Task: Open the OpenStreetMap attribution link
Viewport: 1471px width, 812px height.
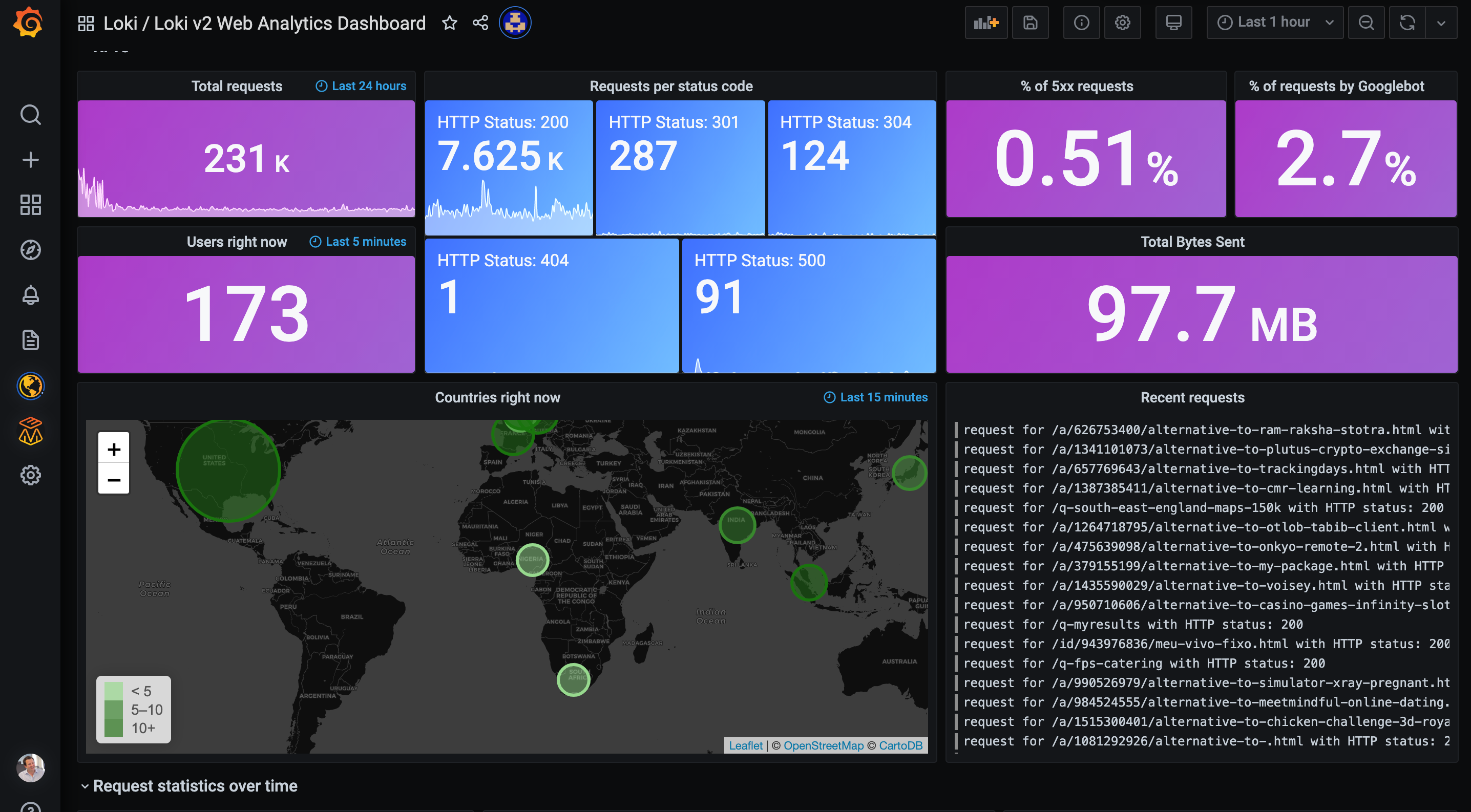Action: pyautogui.click(x=823, y=745)
